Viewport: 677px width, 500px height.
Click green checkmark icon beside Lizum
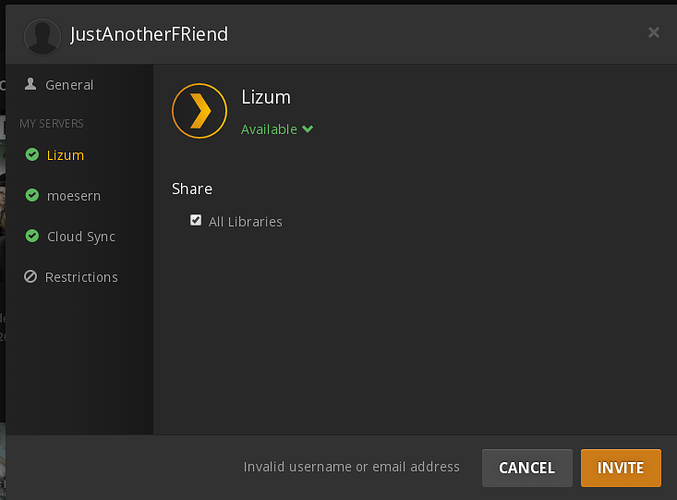point(32,155)
